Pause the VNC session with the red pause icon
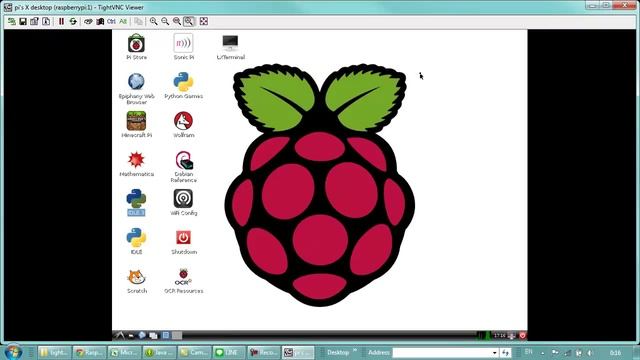 pos(61,21)
